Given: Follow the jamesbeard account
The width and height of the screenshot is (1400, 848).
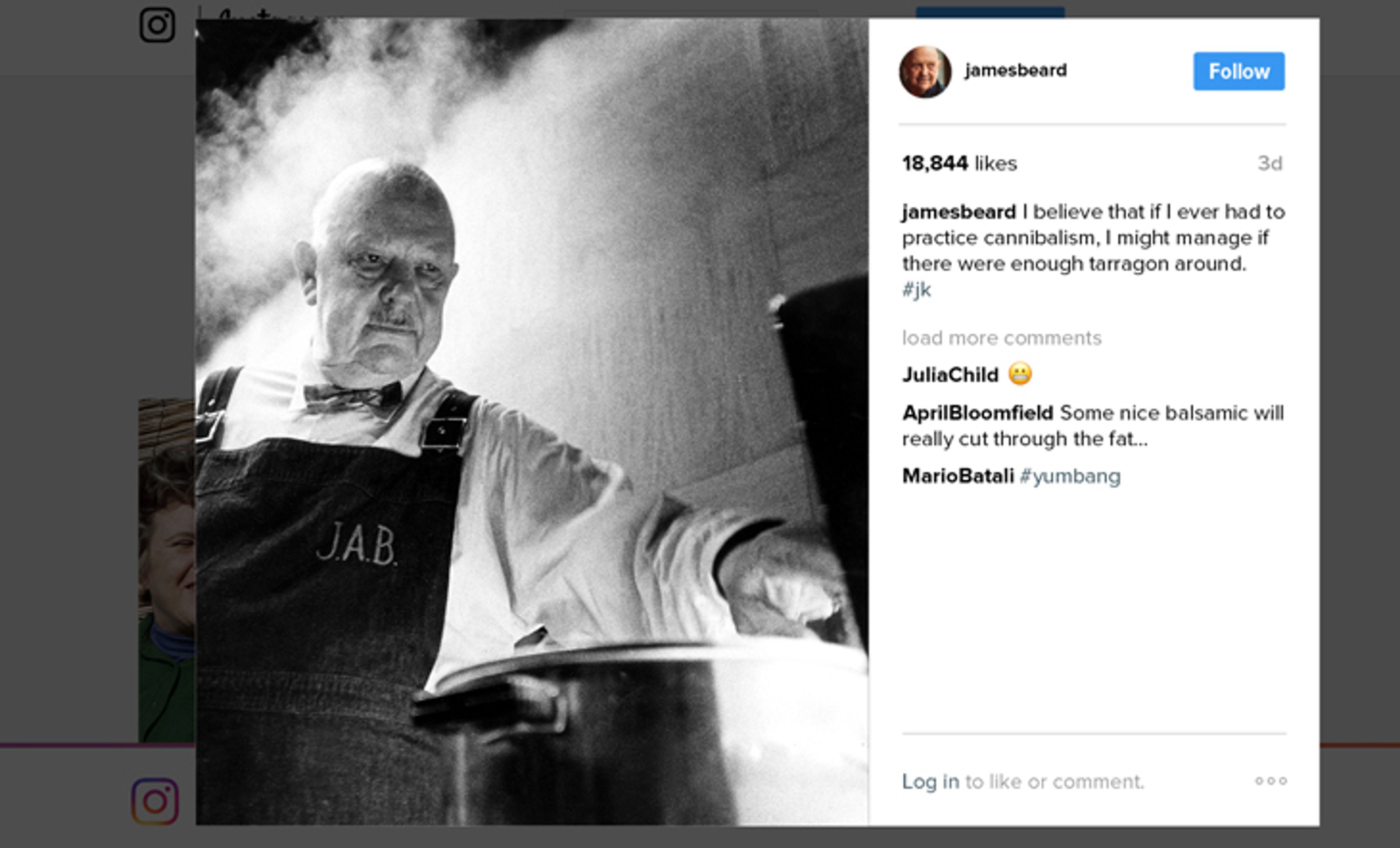Looking at the screenshot, I should coord(1238,71).
